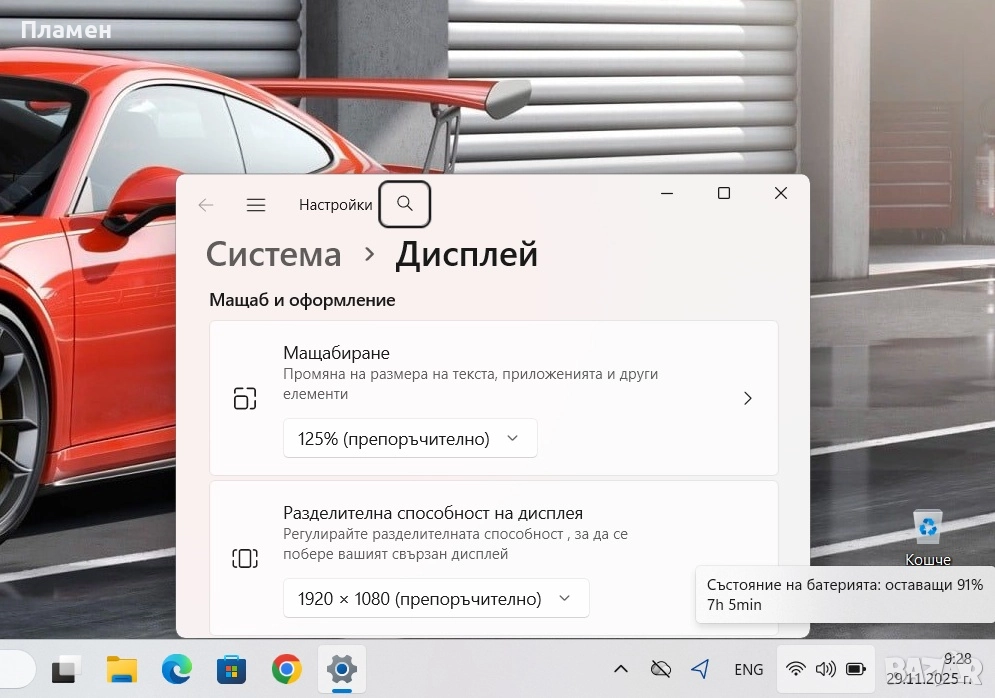The width and height of the screenshot is (995, 698).
Task: Launch Google Chrome from the taskbar
Action: 286,669
